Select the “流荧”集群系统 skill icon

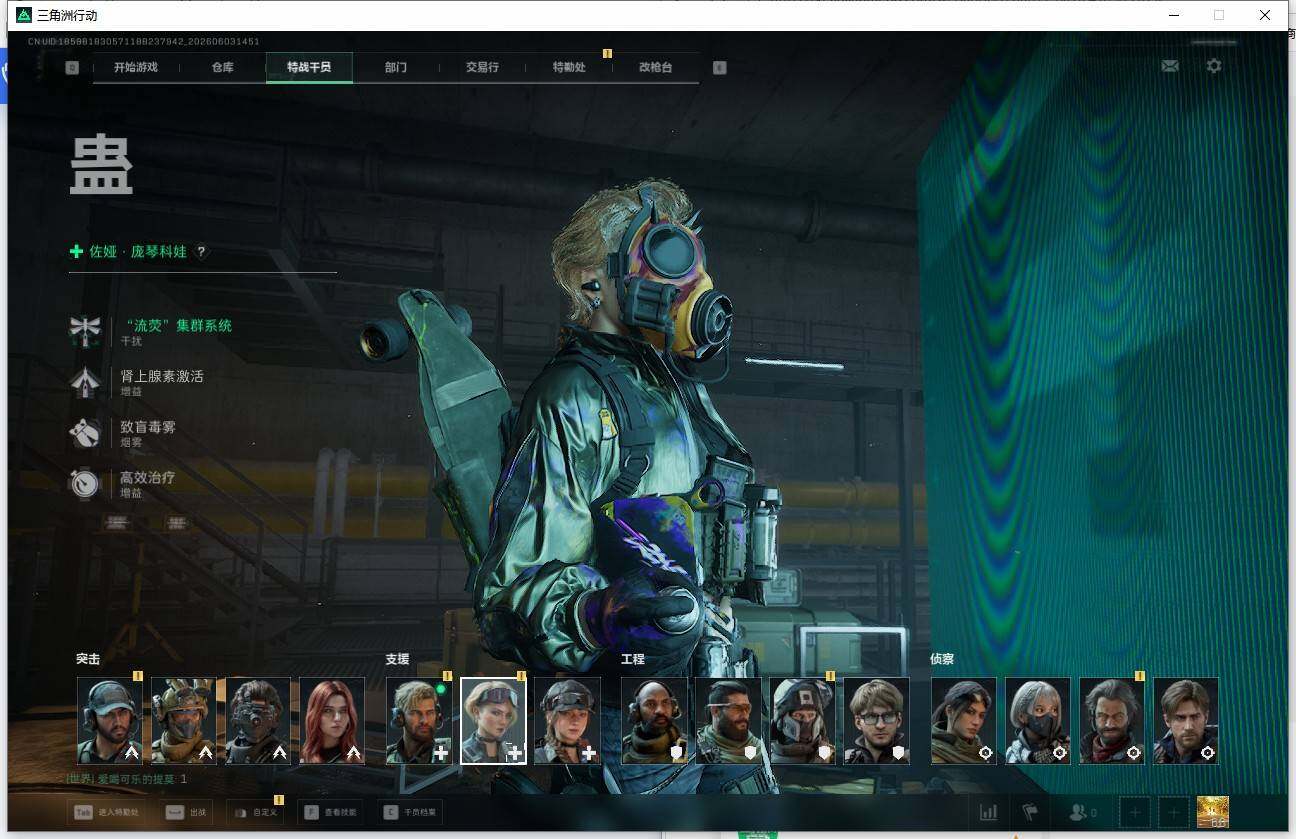pos(85,331)
